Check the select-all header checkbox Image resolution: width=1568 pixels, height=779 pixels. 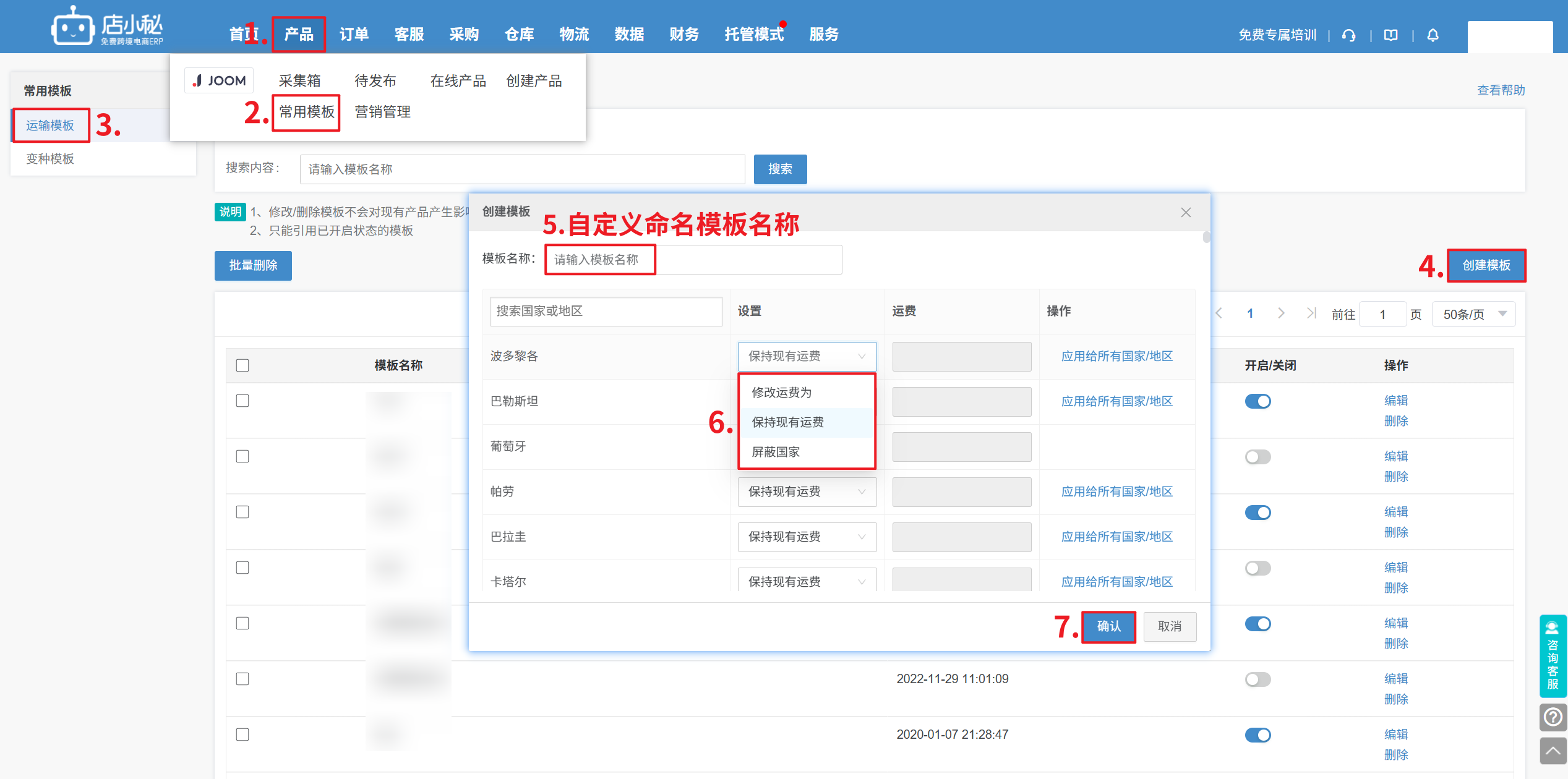tap(242, 365)
